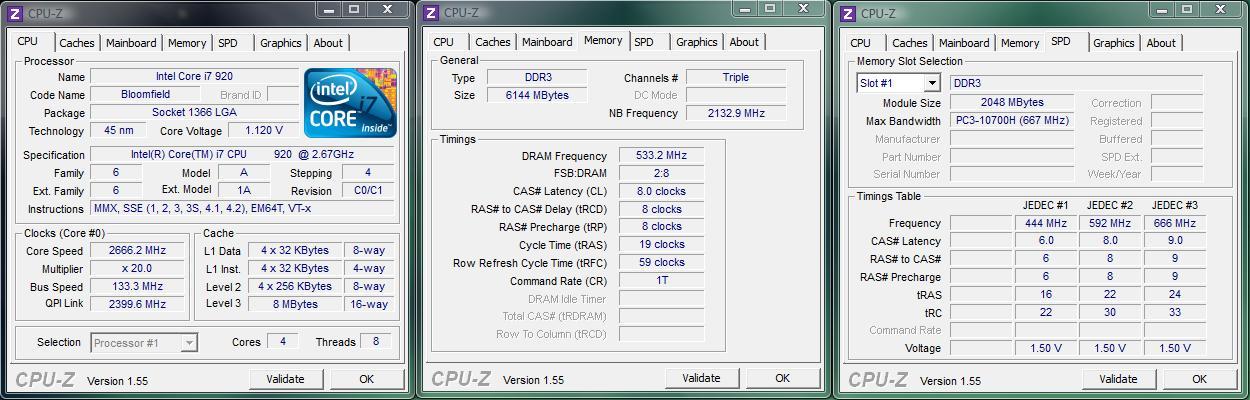Click the NB Frequency value '2132.9 MHz'
The width and height of the screenshot is (1250, 400).
pyautogui.click(x=735, y=113)
